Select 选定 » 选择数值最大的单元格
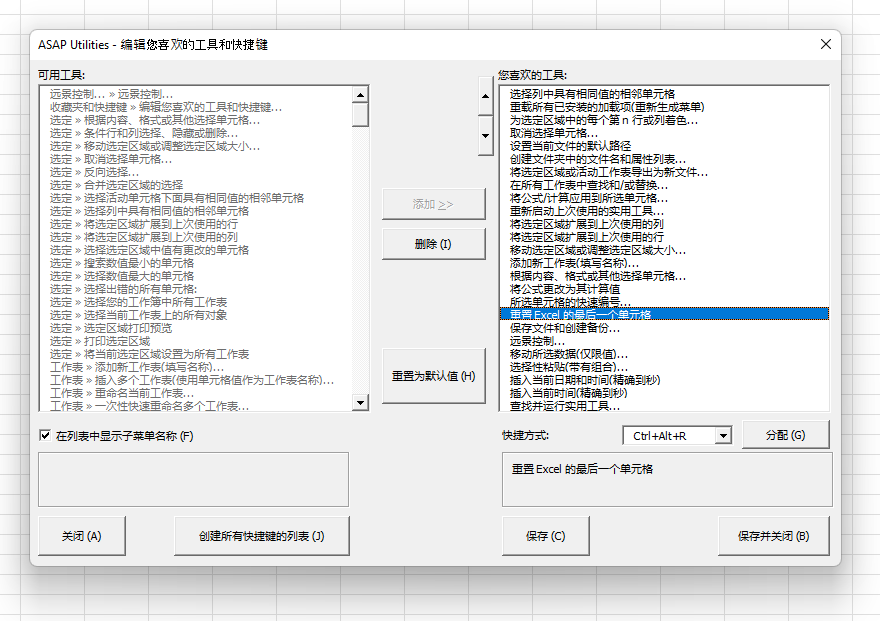880x621 pixels. [122, 276]
